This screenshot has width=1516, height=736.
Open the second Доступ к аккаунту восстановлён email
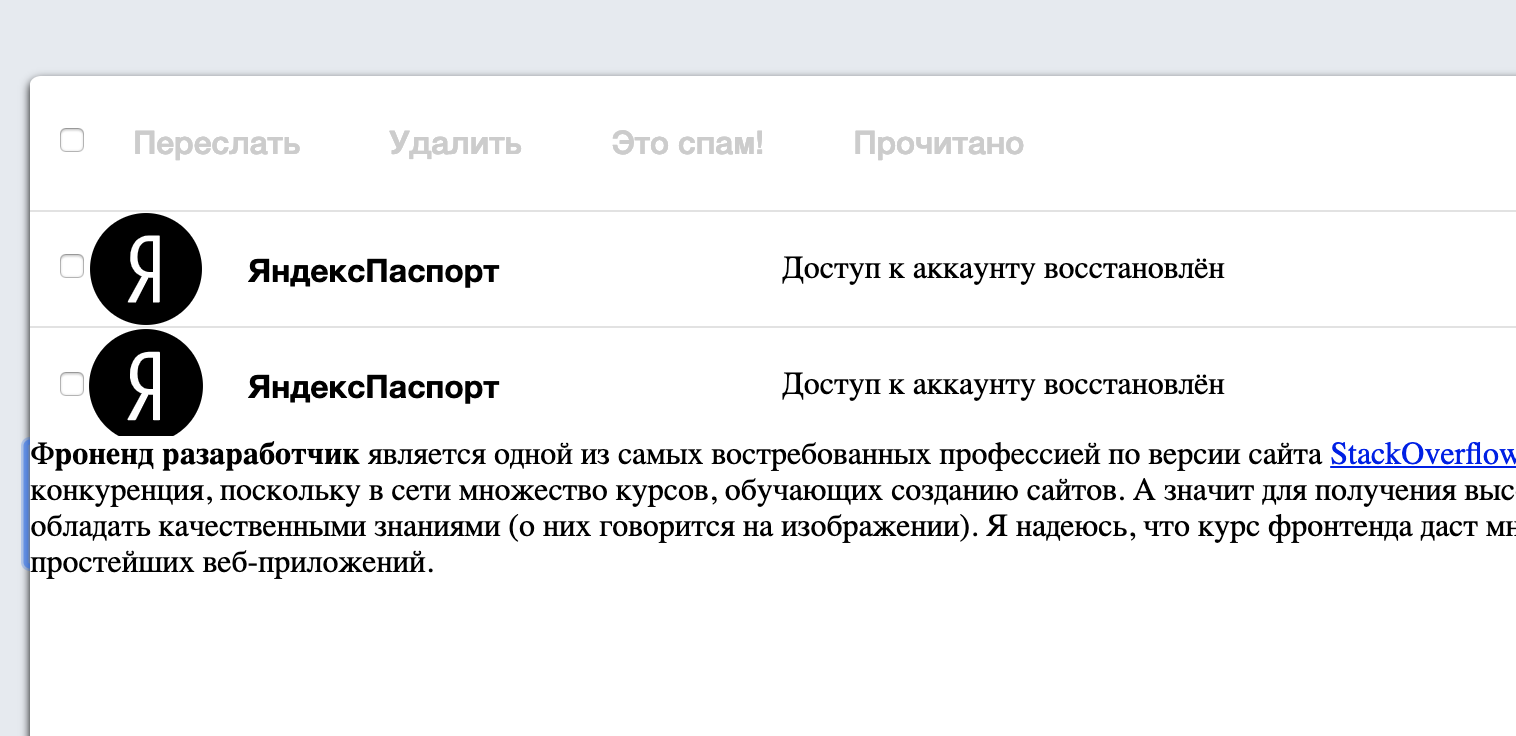pyautogui.click(x=1003, y=382)
